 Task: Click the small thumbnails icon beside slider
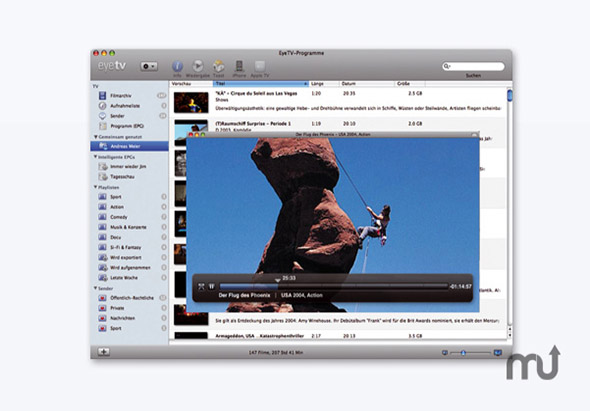click(x=445, y=353)
